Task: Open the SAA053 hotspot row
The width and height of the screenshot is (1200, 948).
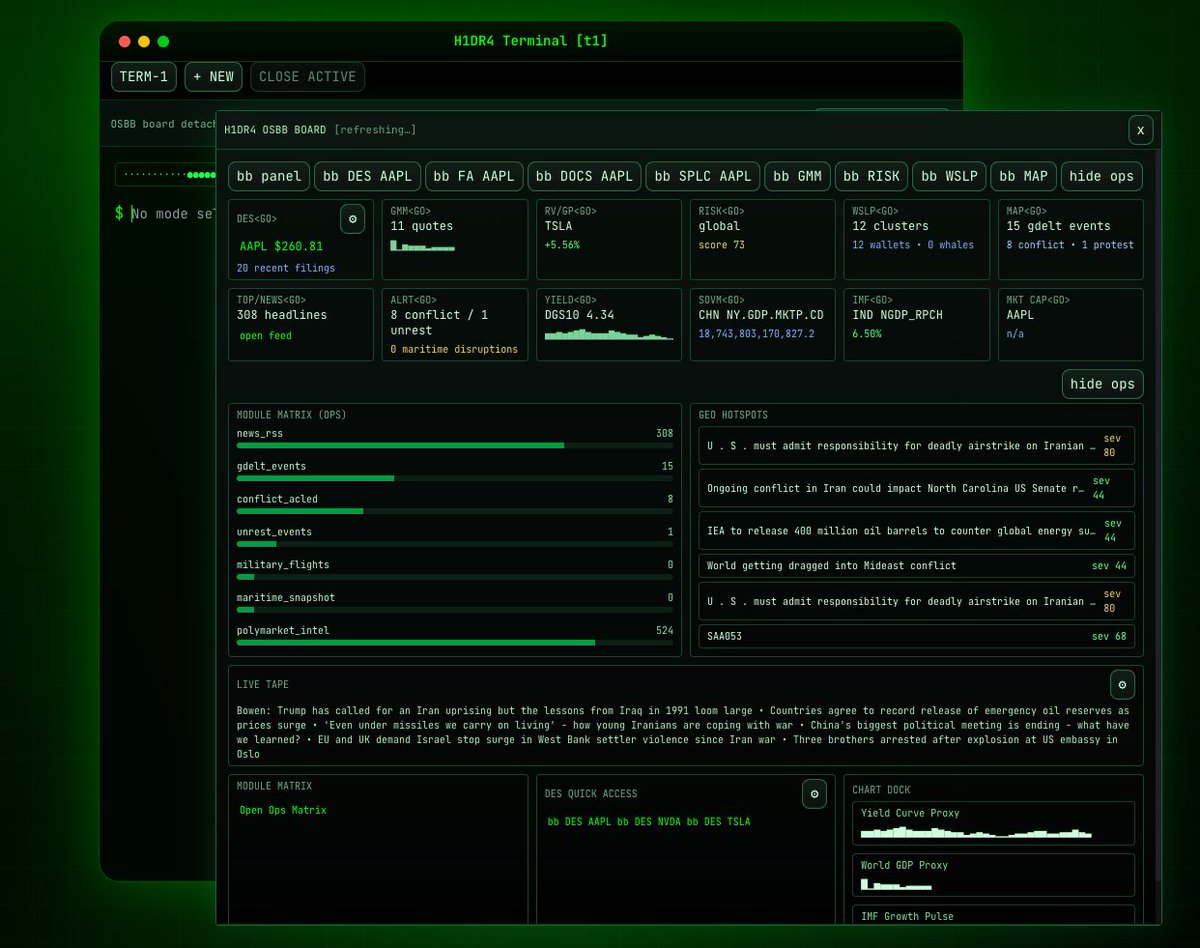Action: click(x=917, y=636)
